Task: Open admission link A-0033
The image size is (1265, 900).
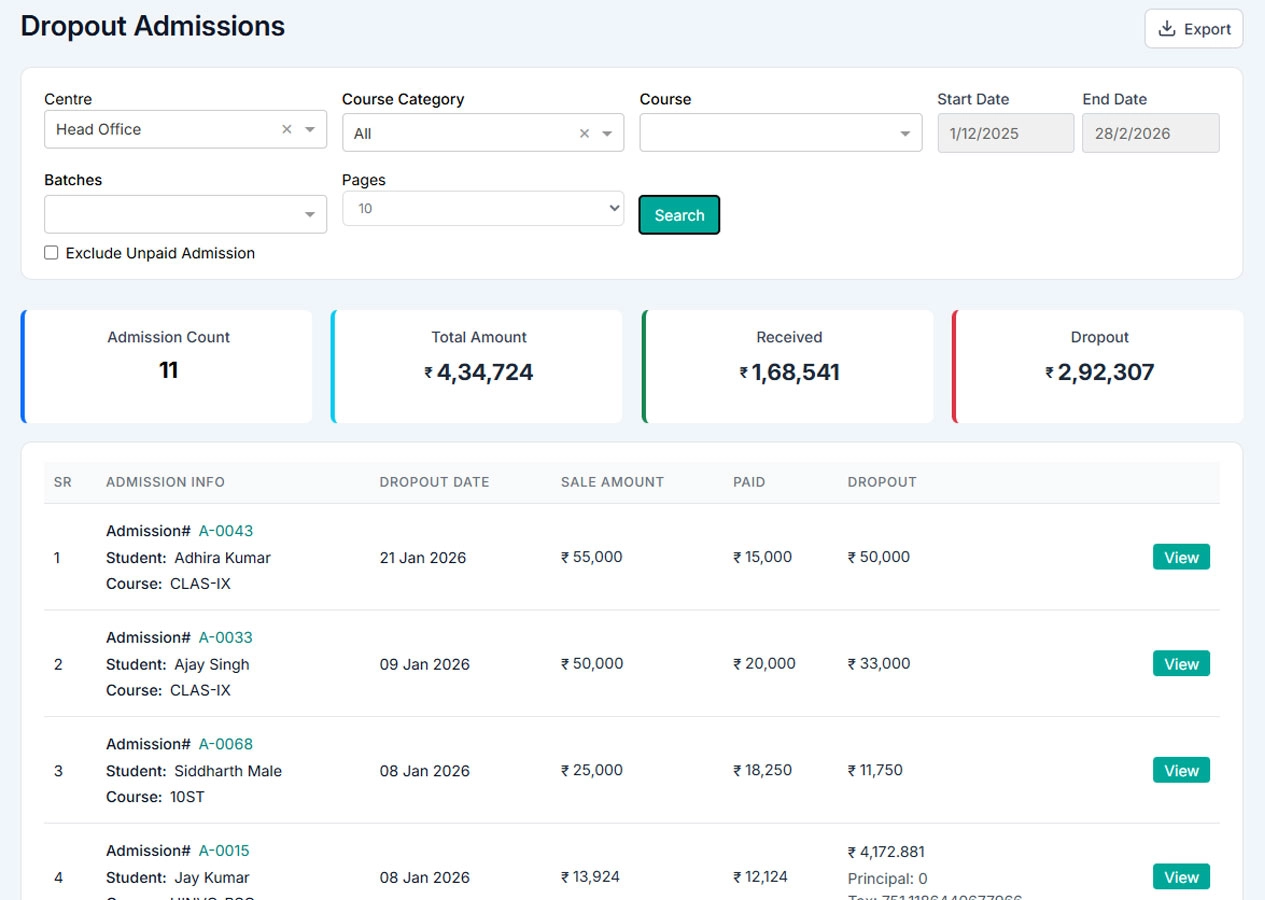Action: pyautogui.click(x=225, y=638)
